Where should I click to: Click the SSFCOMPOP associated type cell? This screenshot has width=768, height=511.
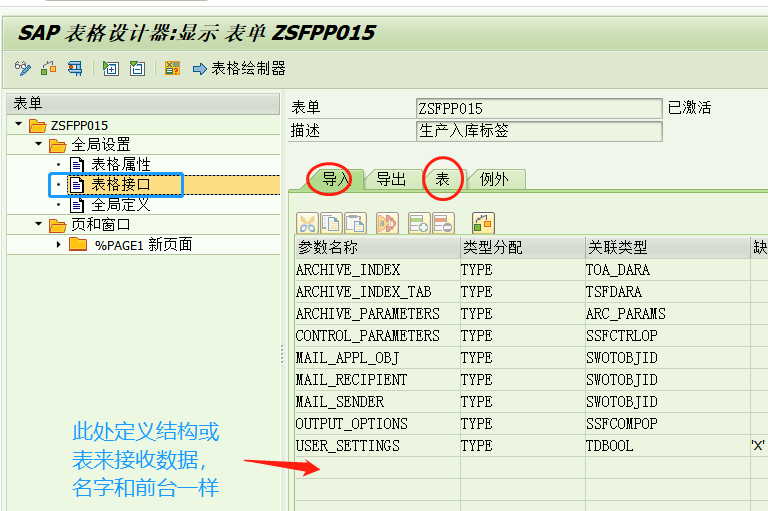[x=668, y=424]
